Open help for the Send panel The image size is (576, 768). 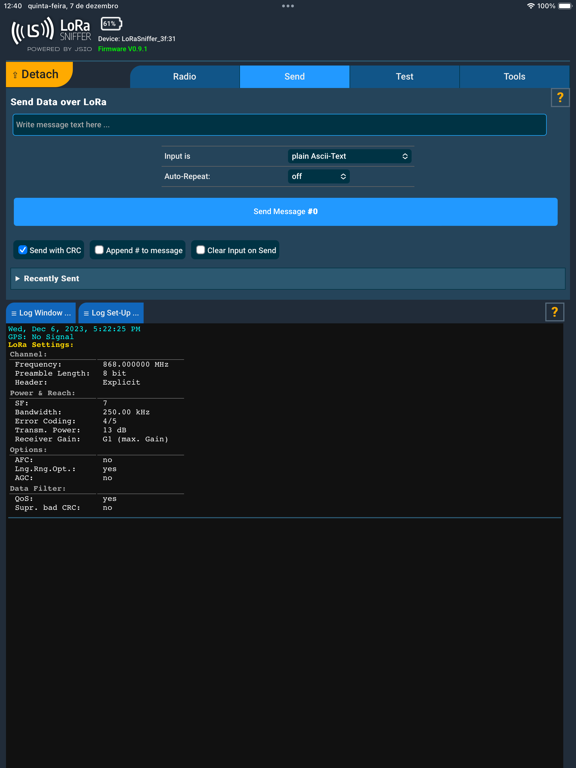coord(560,97)
